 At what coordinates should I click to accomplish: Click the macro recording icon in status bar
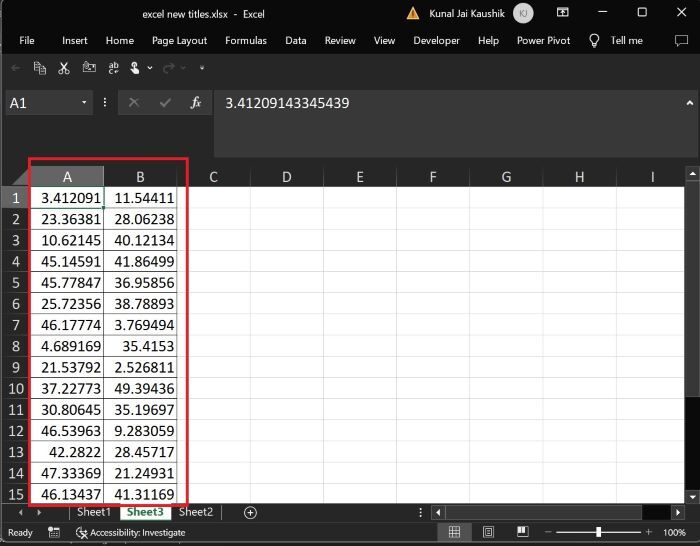[x=54, y=532]
